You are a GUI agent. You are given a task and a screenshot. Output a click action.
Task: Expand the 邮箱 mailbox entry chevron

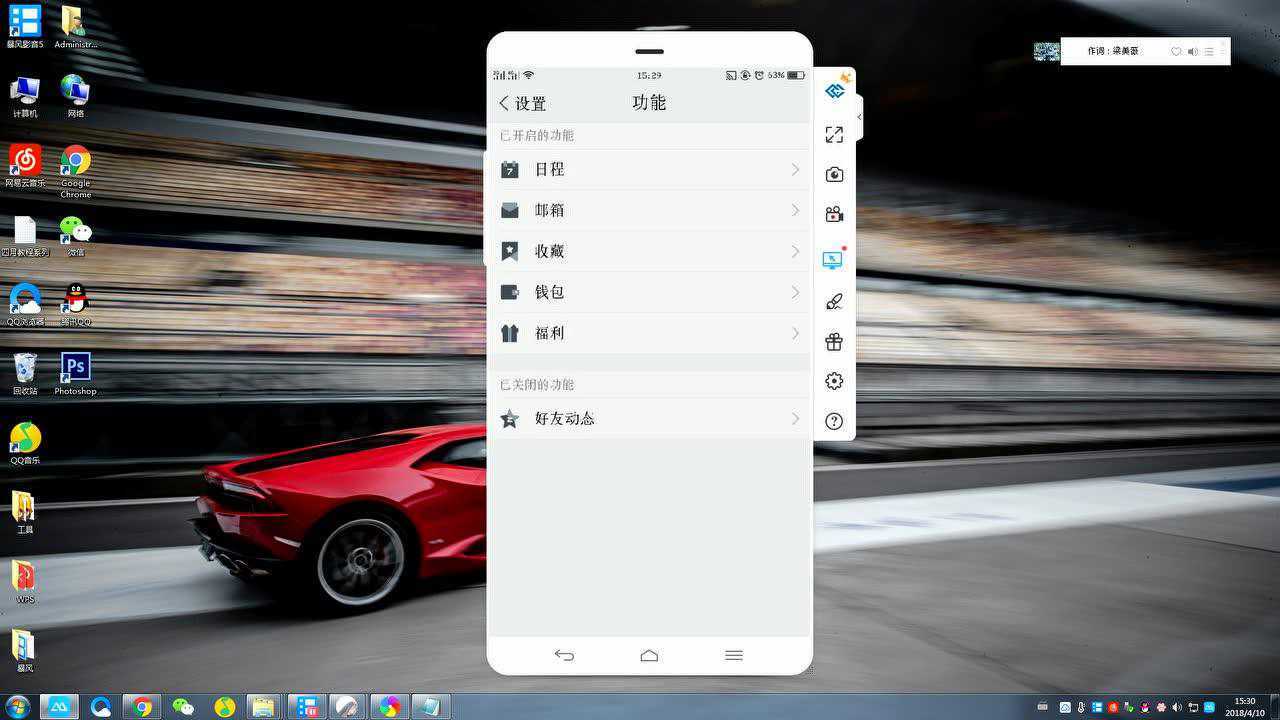click(x=795, y=210)
